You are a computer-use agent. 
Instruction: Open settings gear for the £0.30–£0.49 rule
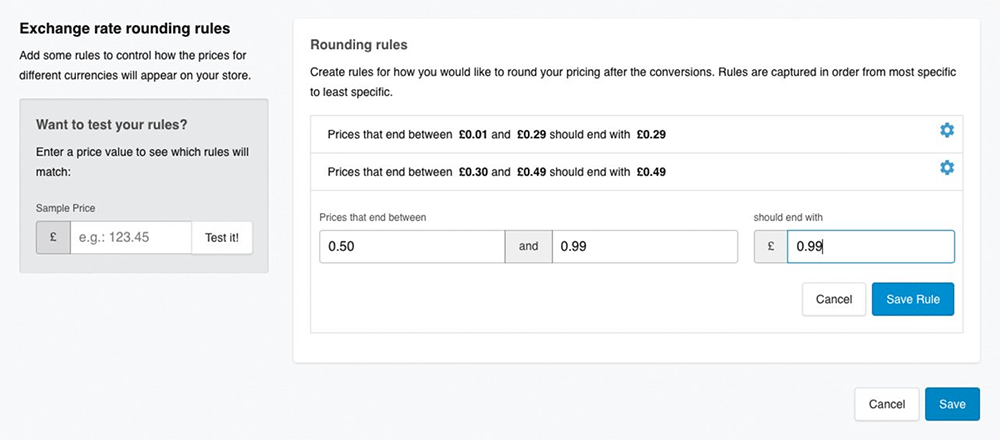click(x=946, y=168)
